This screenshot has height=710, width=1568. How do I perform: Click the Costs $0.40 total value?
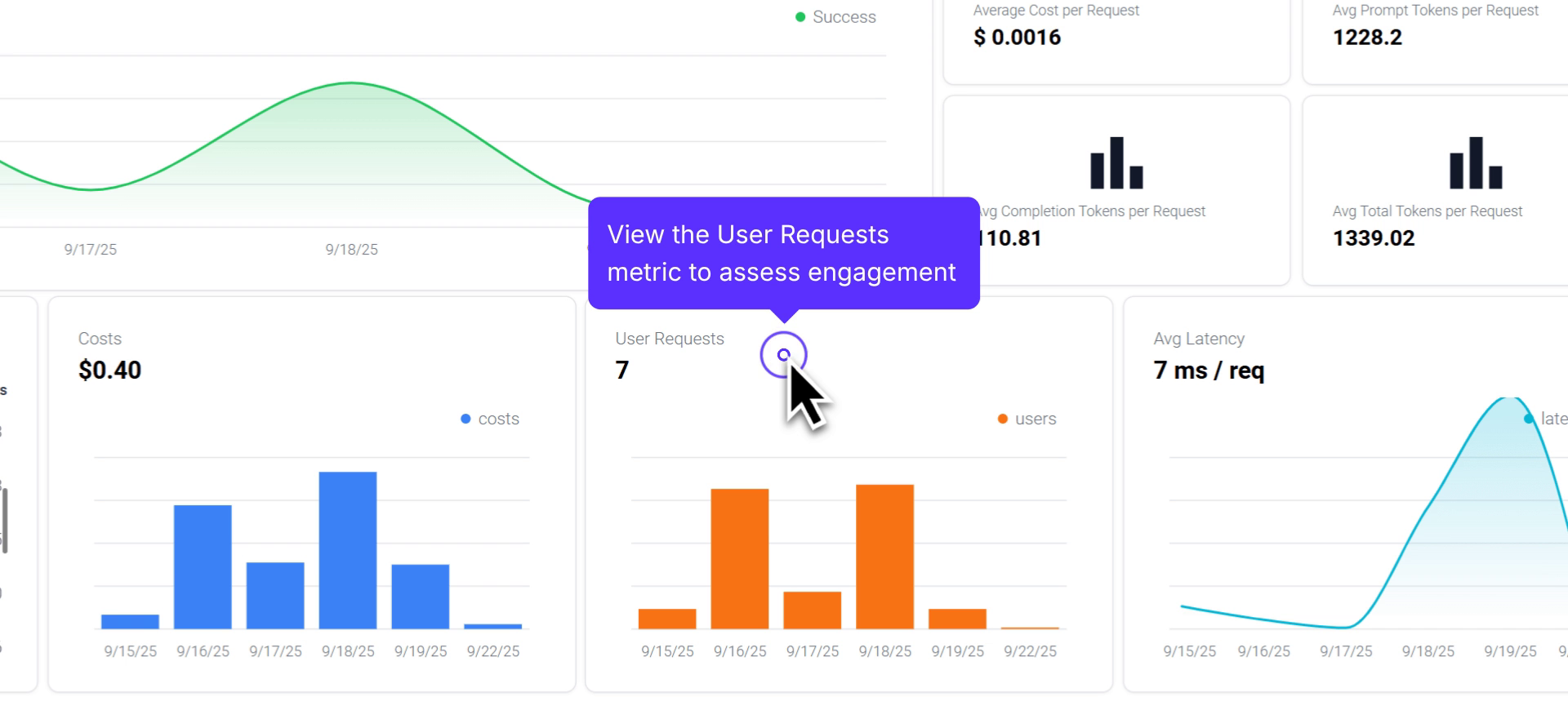coord(109,371)
